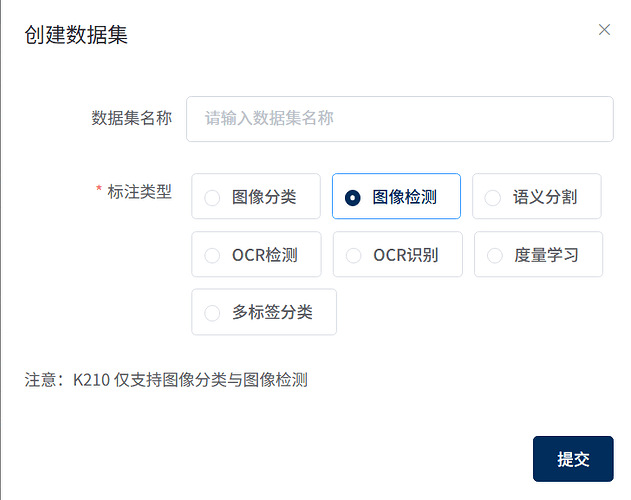The image size is (631, 500).
Task: Select the 多标签分类 radio circle
Action: (212, 313)
